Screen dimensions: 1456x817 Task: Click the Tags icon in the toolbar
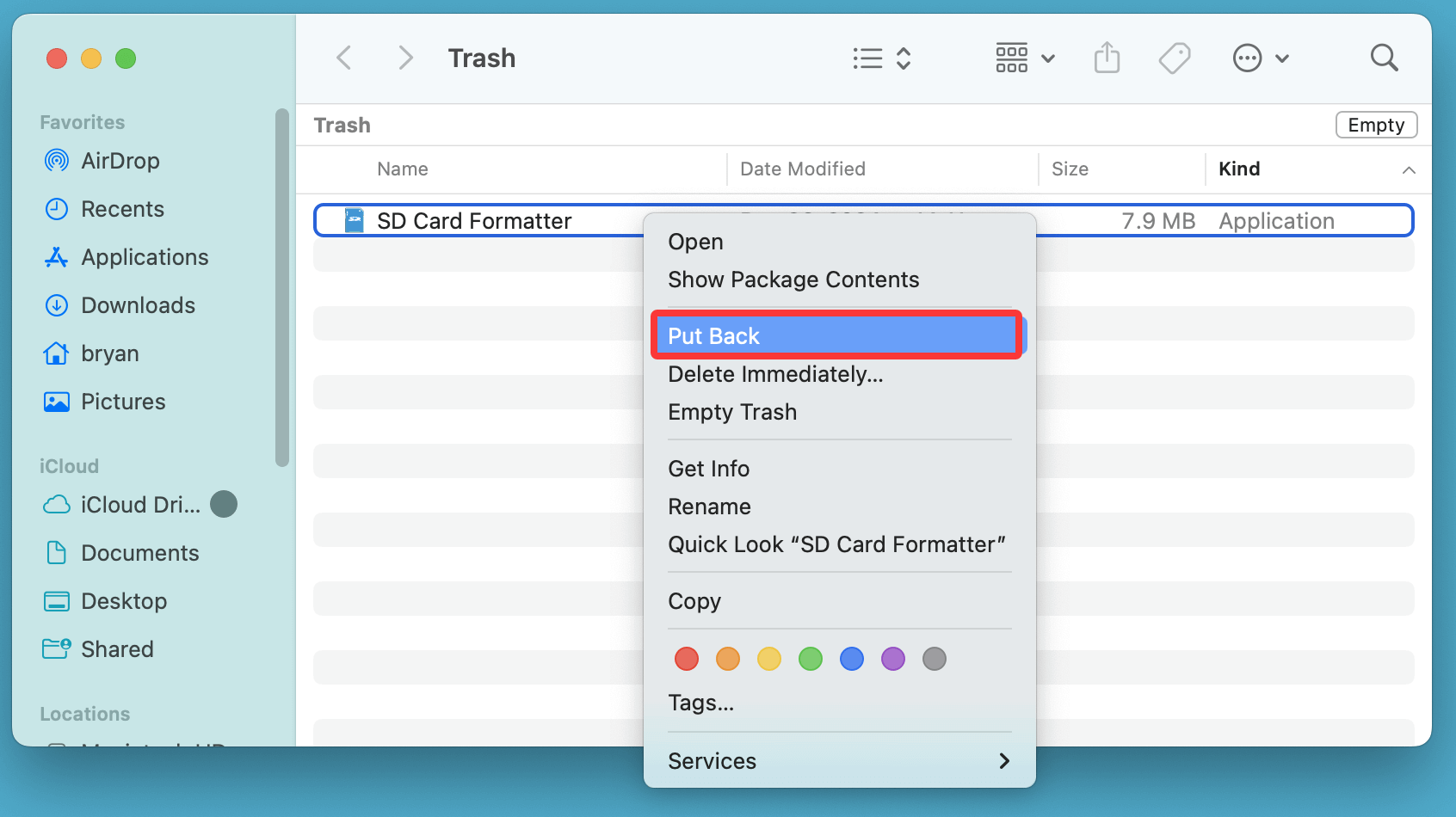pos(1175,58)
